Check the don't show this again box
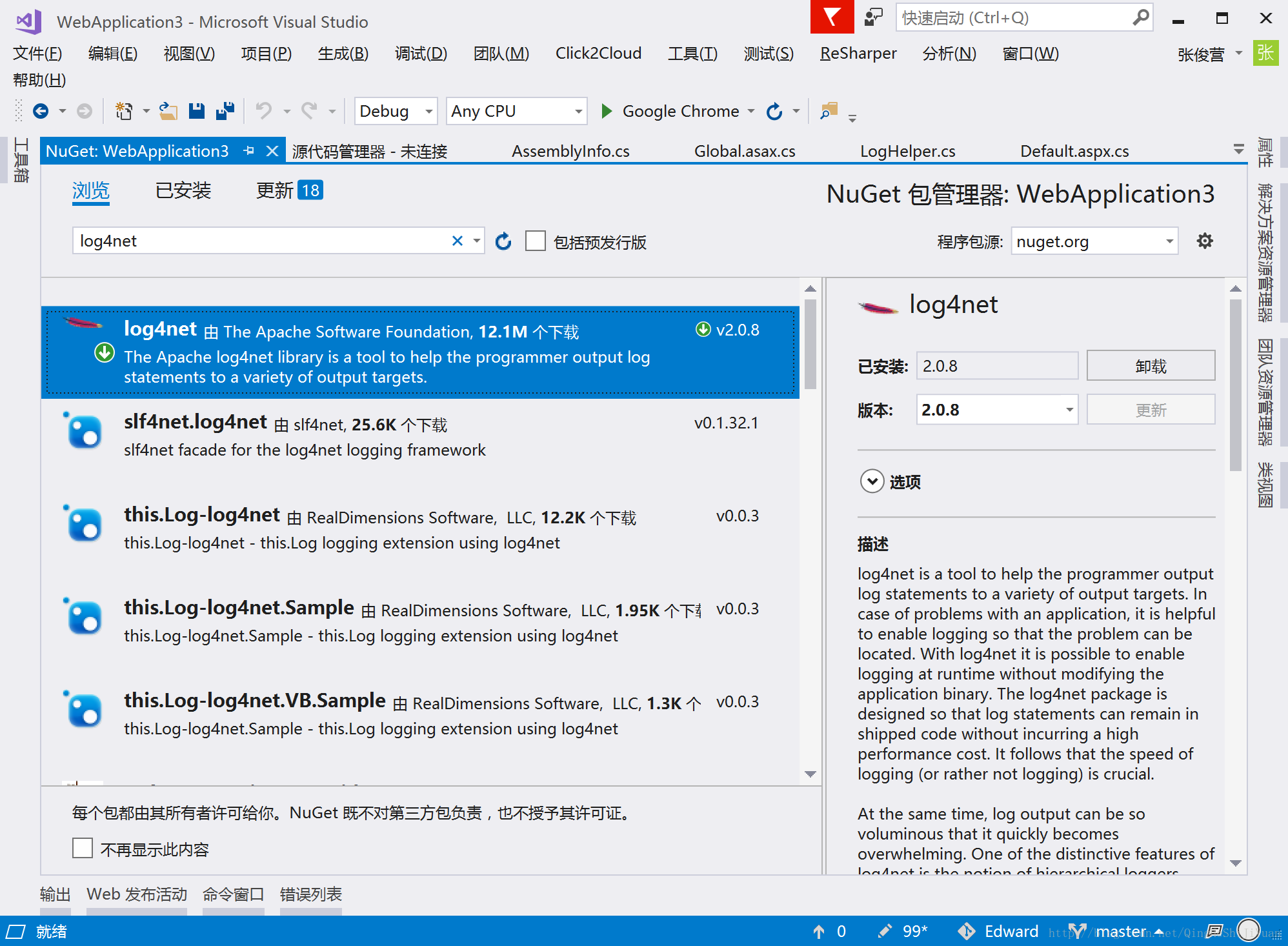Viewport: 1288px width, 946px height. (x=83, y=848)
